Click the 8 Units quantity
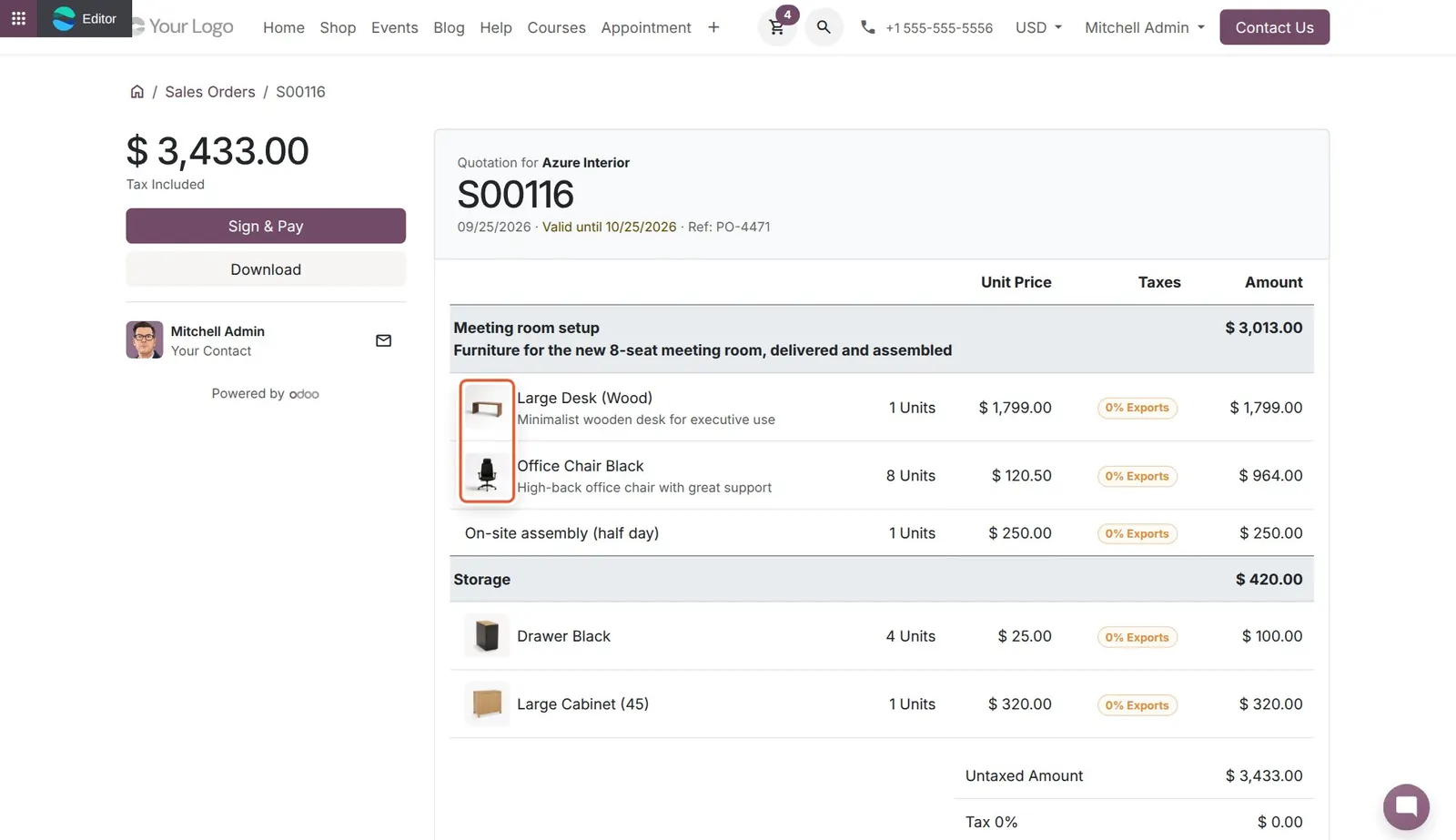 910,475
